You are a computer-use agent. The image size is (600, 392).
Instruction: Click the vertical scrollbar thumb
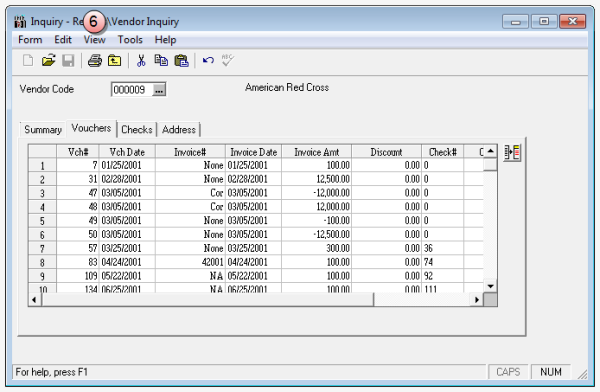(490, 164)
